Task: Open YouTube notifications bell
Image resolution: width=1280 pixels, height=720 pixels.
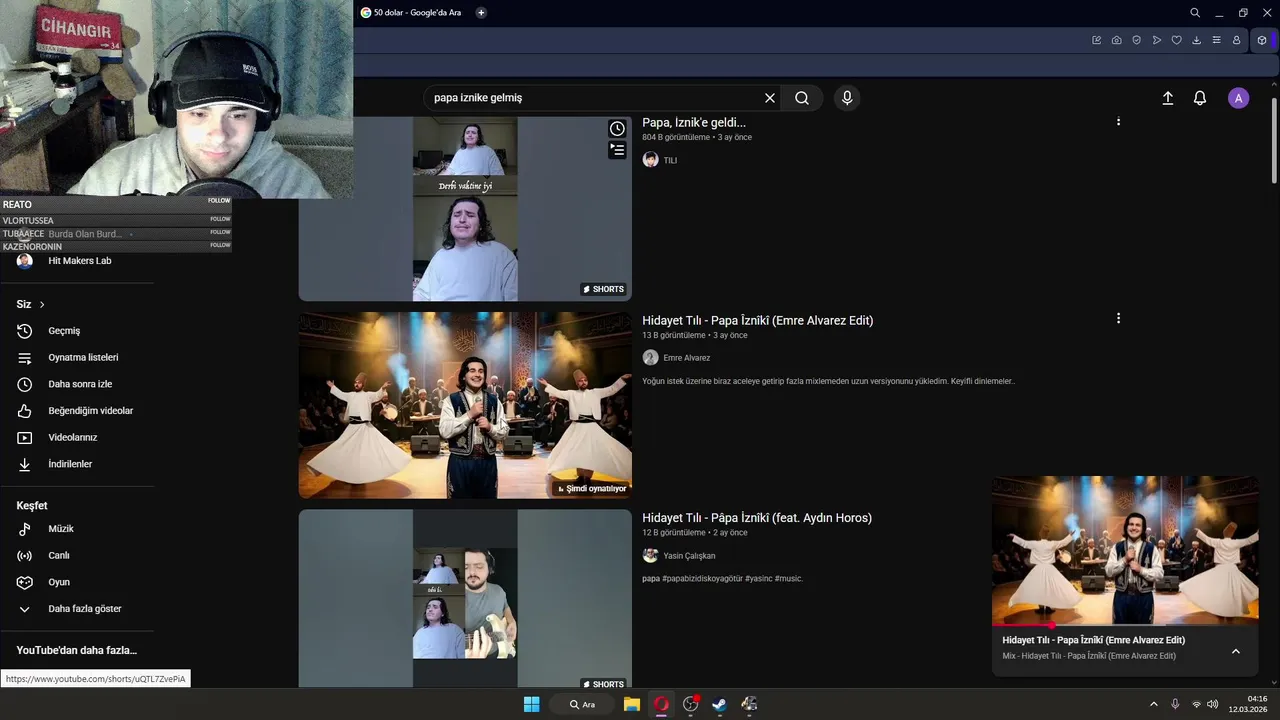Action: (1200, 98)
